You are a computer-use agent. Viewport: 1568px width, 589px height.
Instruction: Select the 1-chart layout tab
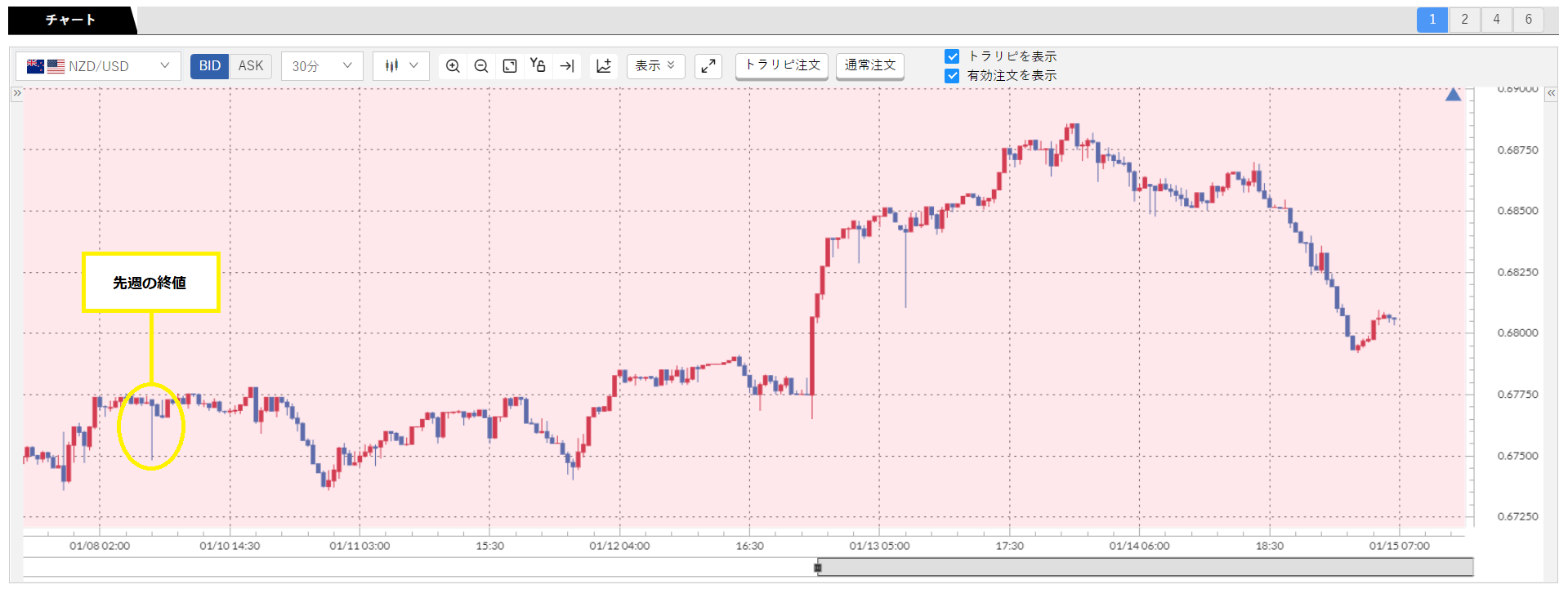1432,20
